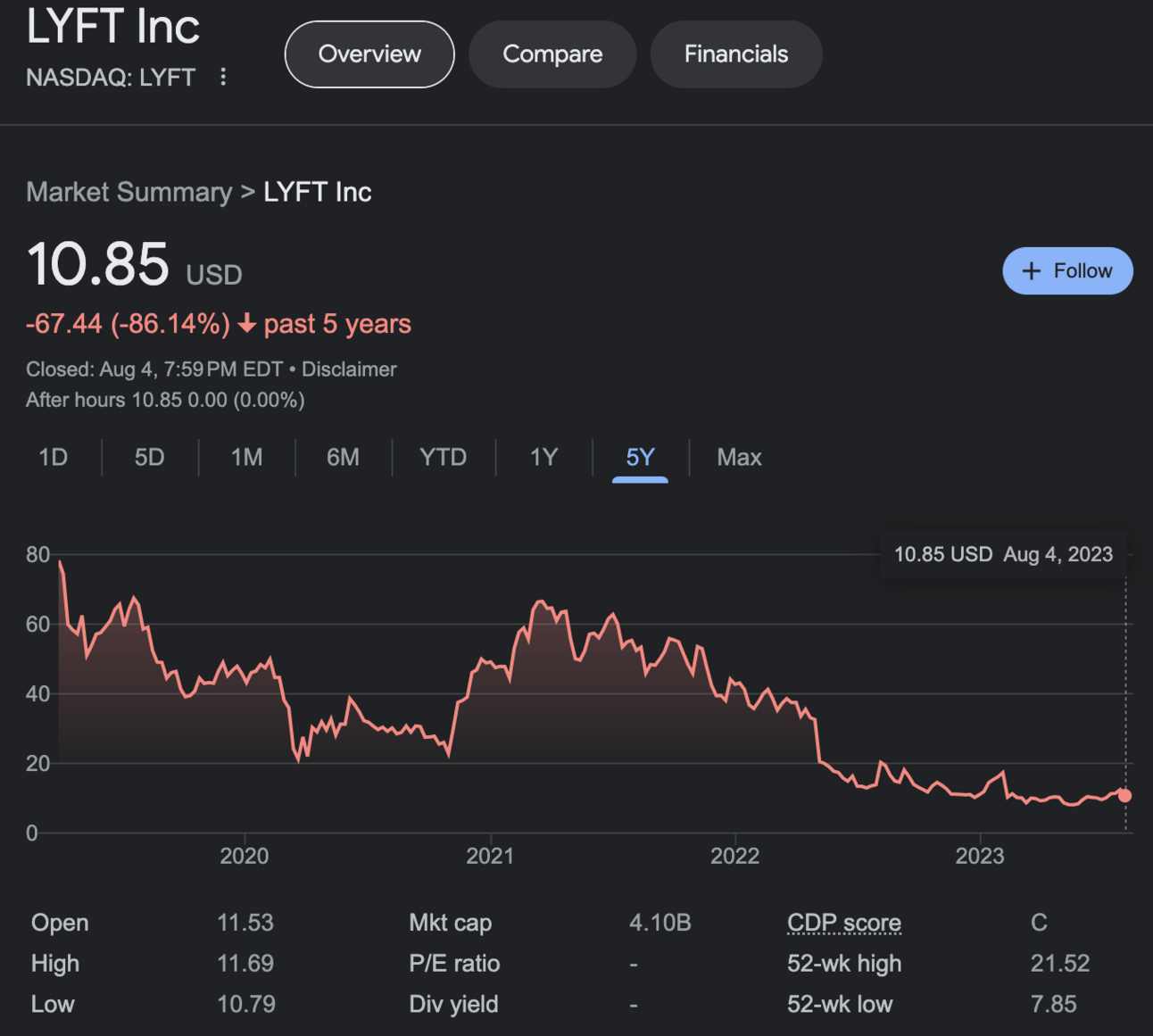Click the CDP score link
The image size is (1153, 1036).
click(844, 923)
